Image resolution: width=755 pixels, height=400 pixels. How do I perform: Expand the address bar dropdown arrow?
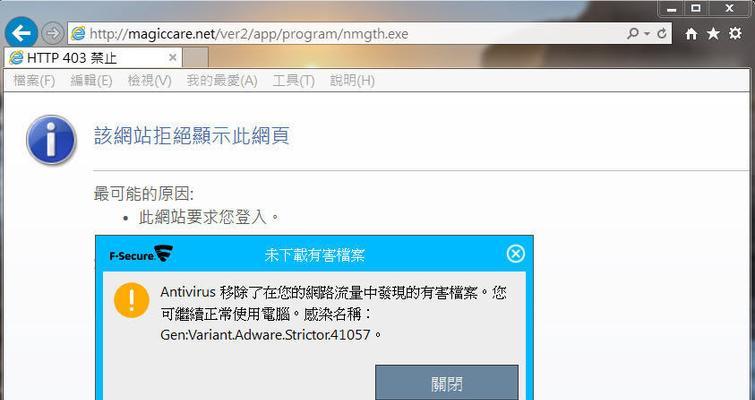coord(647,33)
